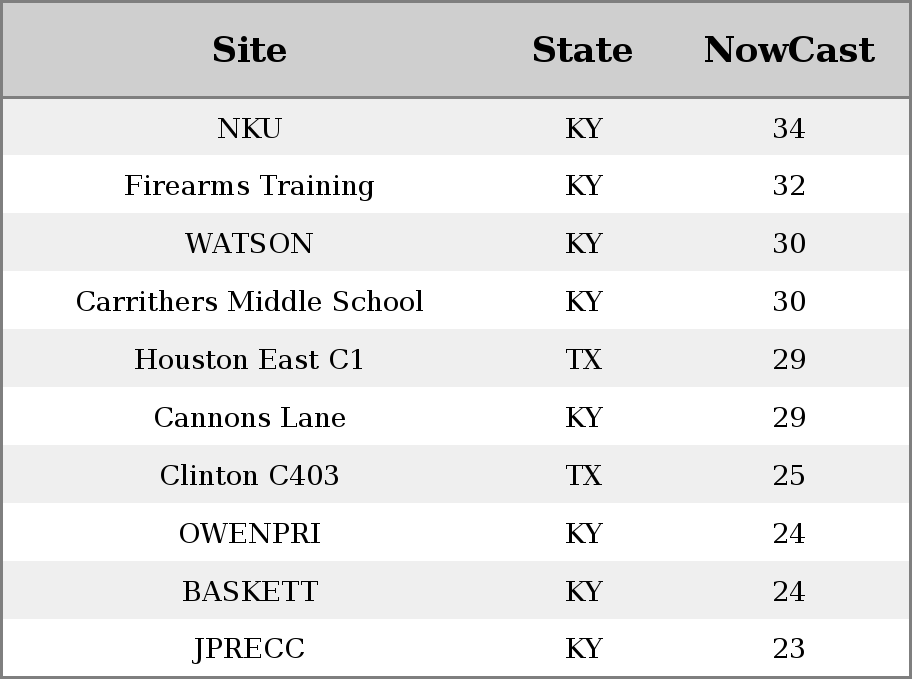Screen dimensions: 912x679
Task: Click NowCast value 23 for JPRECC
Action: pos(789,648)
